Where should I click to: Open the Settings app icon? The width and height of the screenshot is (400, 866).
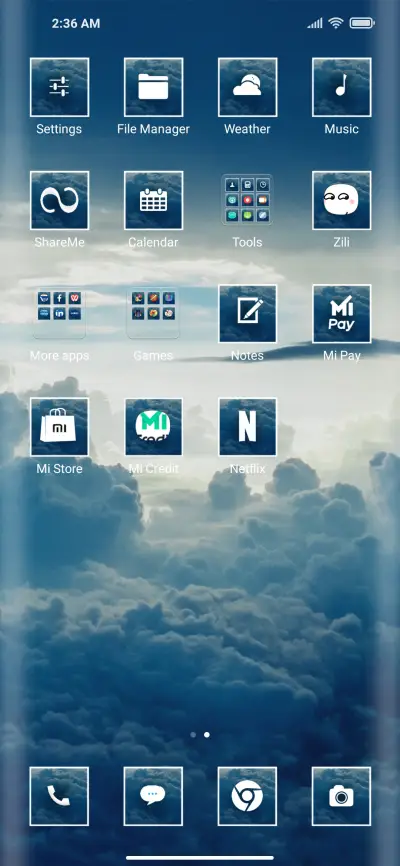(59, 87)
